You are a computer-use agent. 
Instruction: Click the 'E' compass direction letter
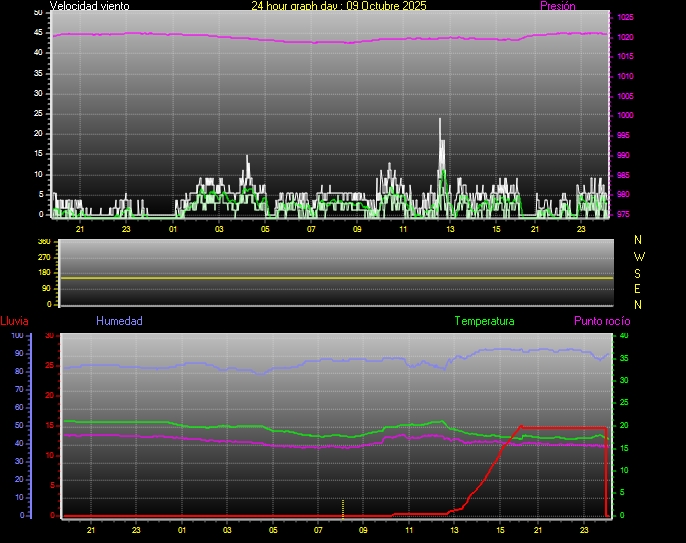click(x=639, y=288)
